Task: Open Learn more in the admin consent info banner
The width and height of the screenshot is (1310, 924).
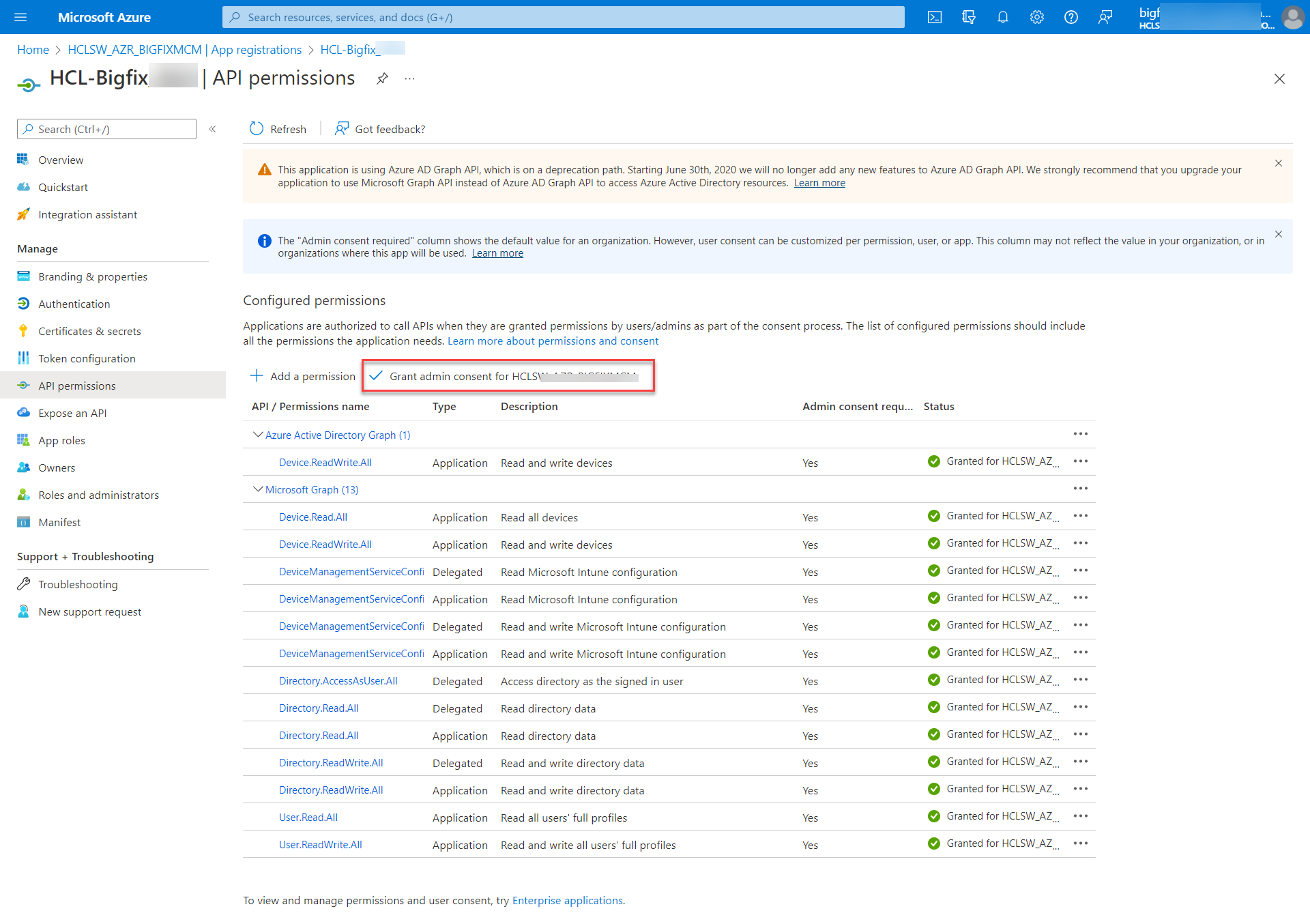Action: pyautogui.click(x=497, y=253)
